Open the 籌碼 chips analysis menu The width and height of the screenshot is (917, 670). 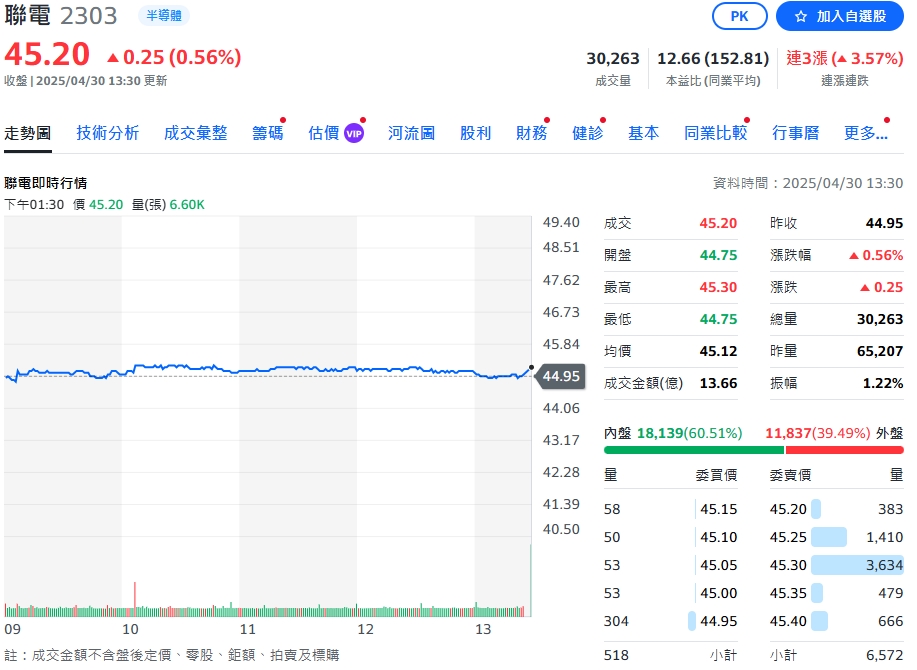267,132
